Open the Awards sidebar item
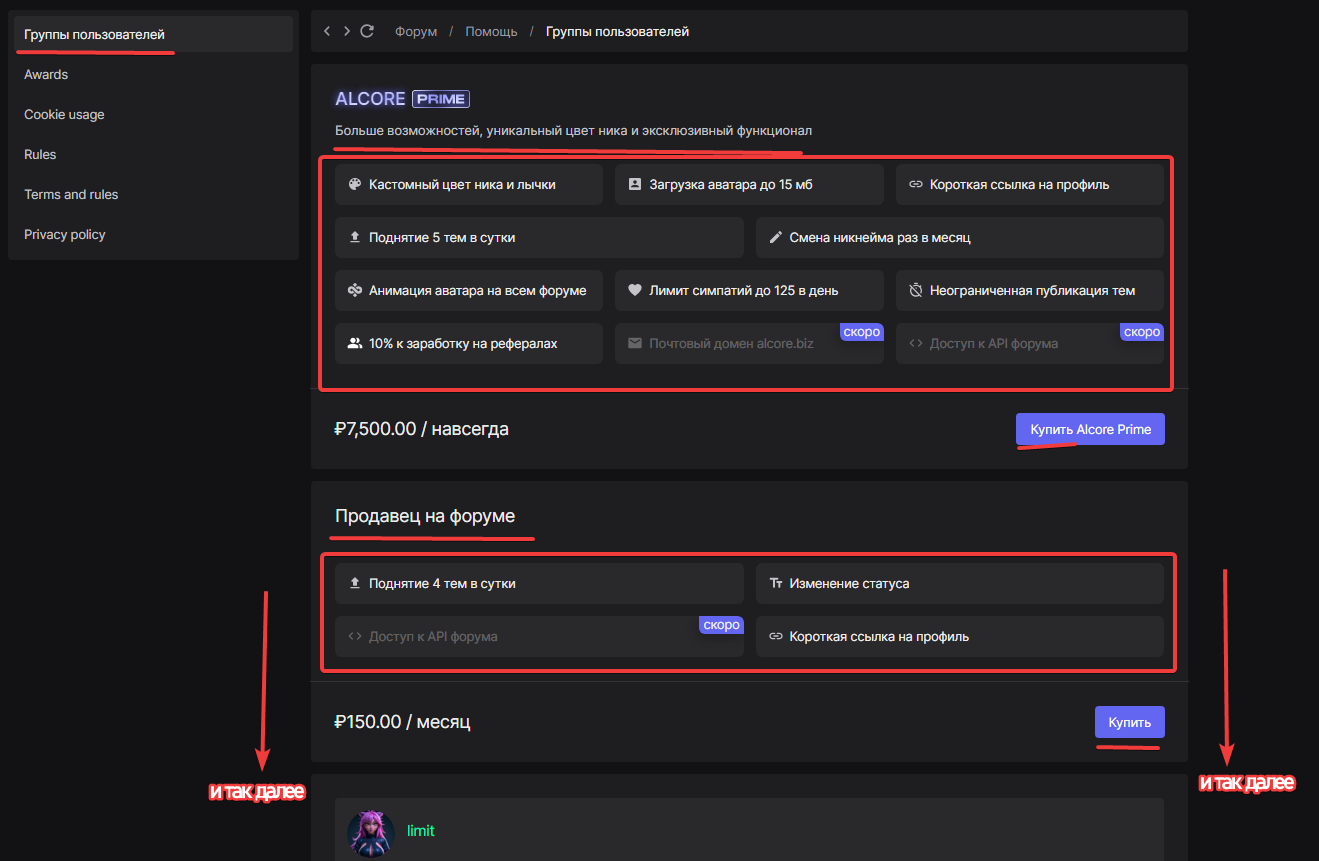 pyautogui.click(x=46, y=75)
